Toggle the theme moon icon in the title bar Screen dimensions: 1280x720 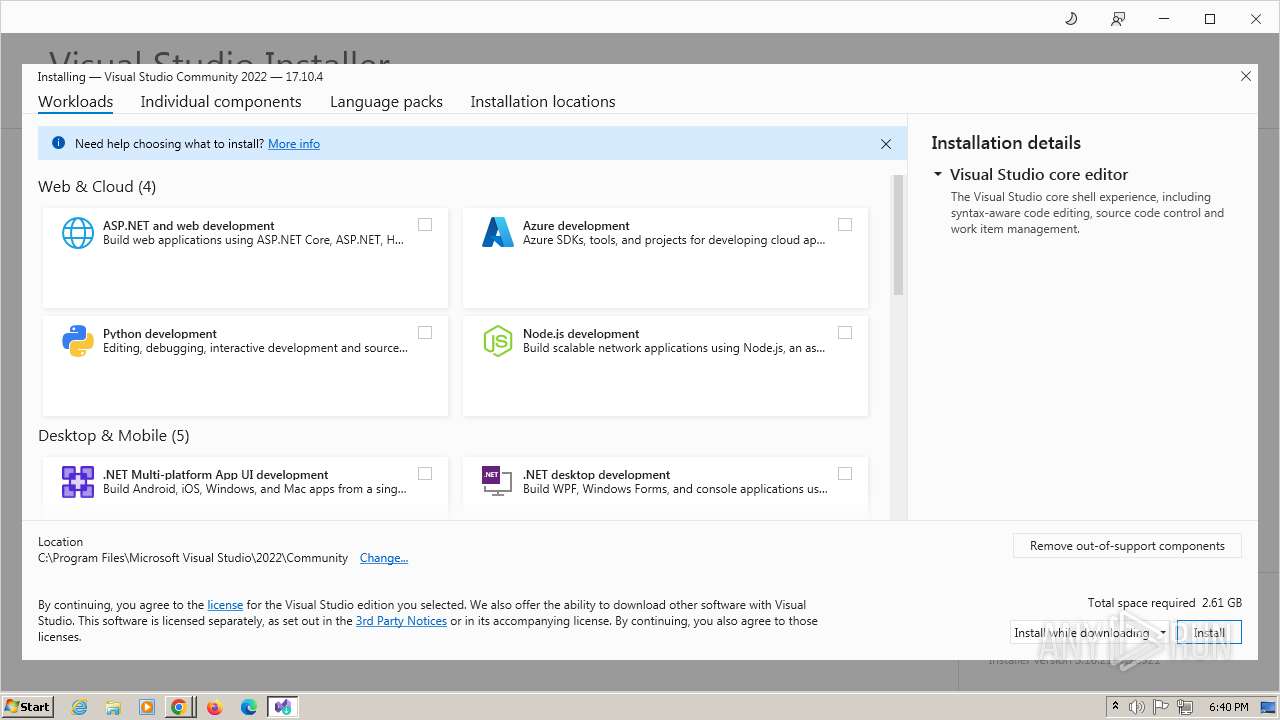coord(1071,19)
